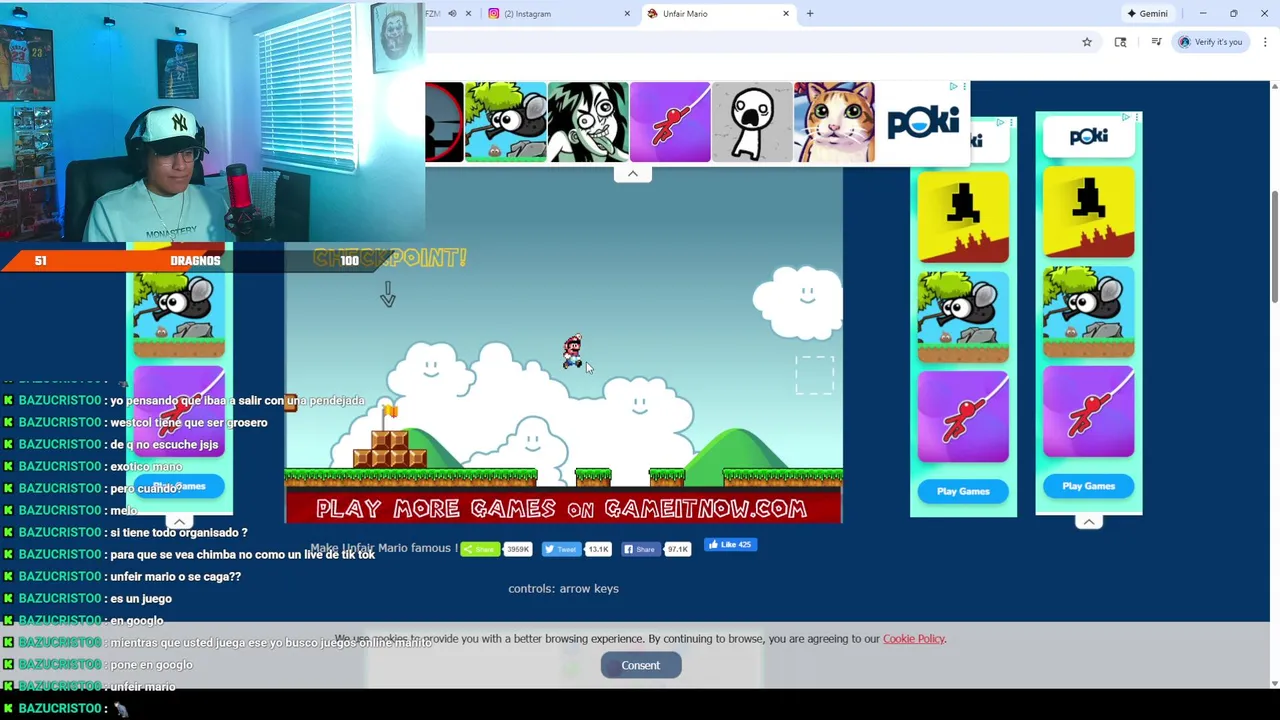Open the fly game in middle-right ad
1280x720 pixels.
point(963,317)
